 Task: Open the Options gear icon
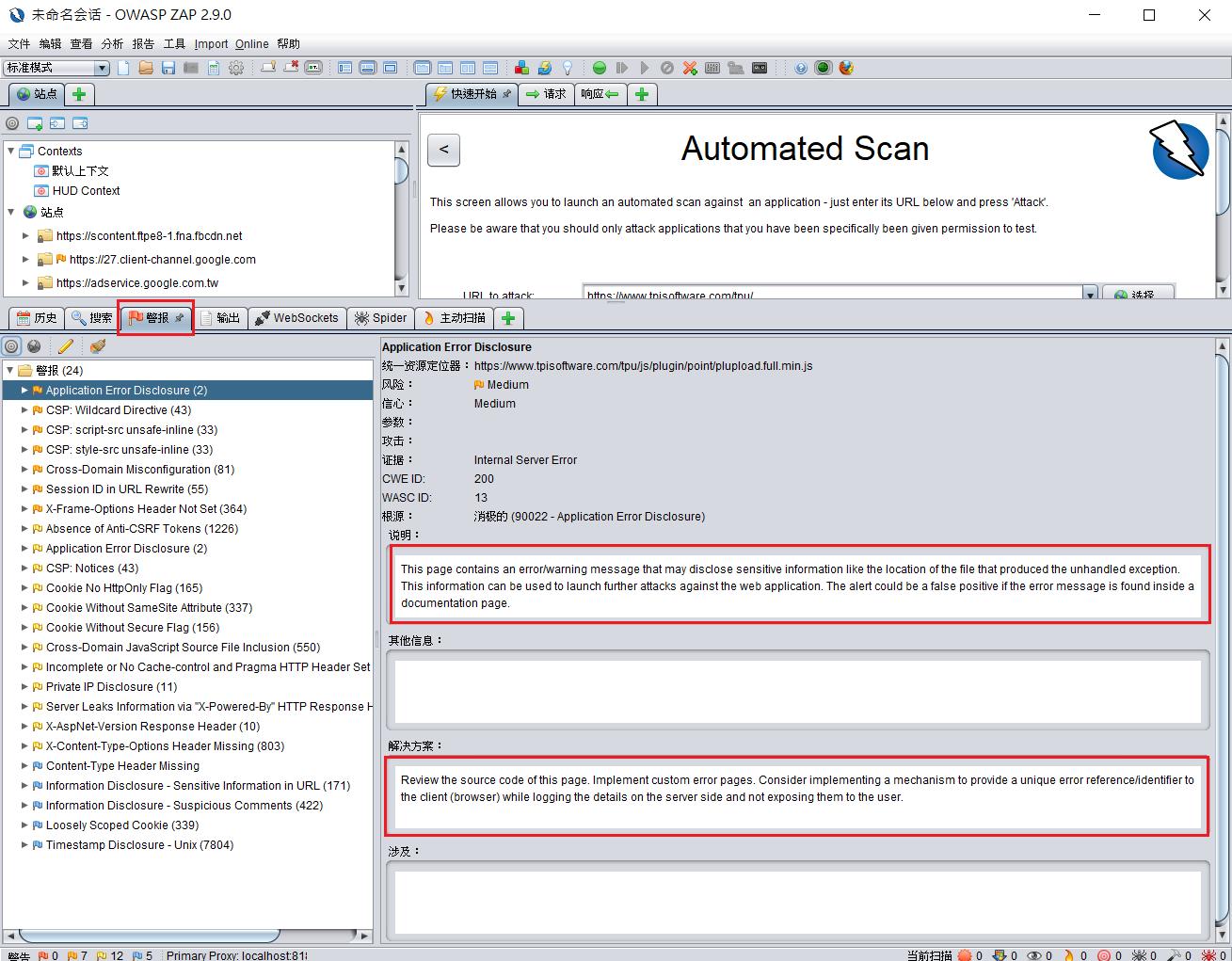coord(236,68)
